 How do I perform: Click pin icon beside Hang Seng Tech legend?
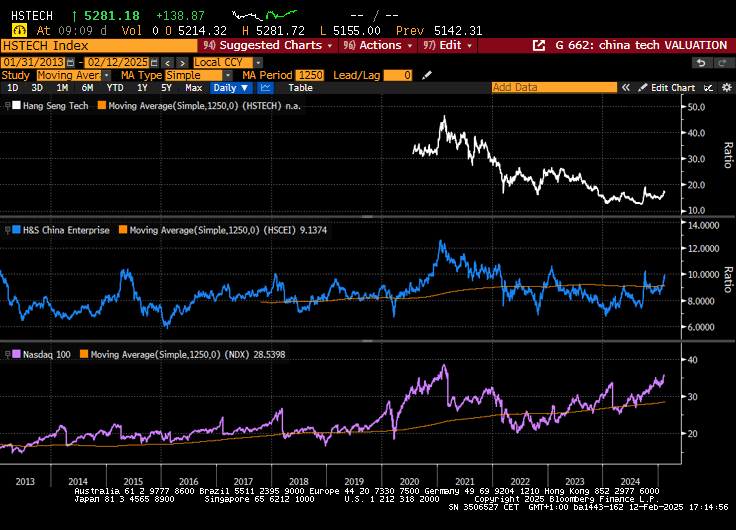pos(8,106)
